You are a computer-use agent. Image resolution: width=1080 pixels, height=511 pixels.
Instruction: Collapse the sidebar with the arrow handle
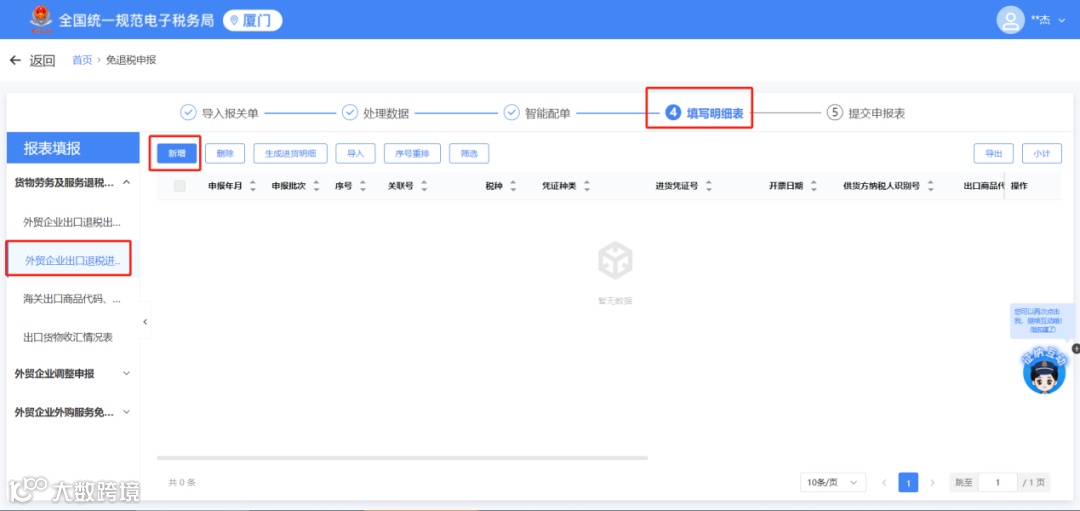(x=145, y=322)
